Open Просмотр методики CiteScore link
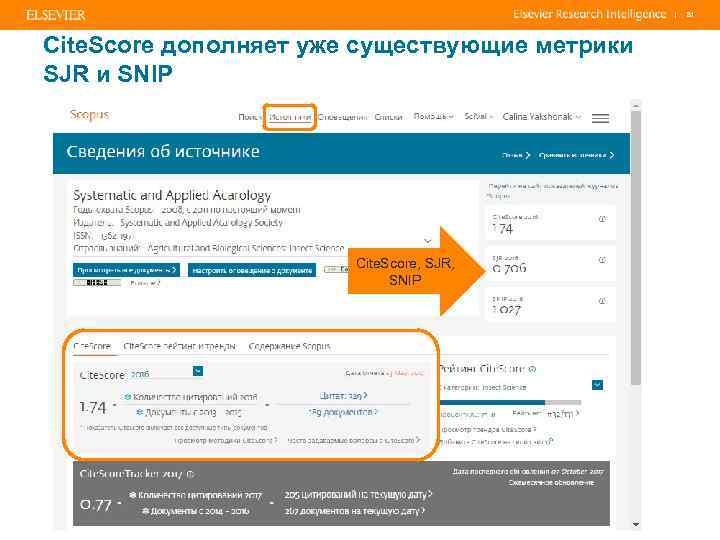The height and width of the screenshot is (540, 720). [226, 440]
